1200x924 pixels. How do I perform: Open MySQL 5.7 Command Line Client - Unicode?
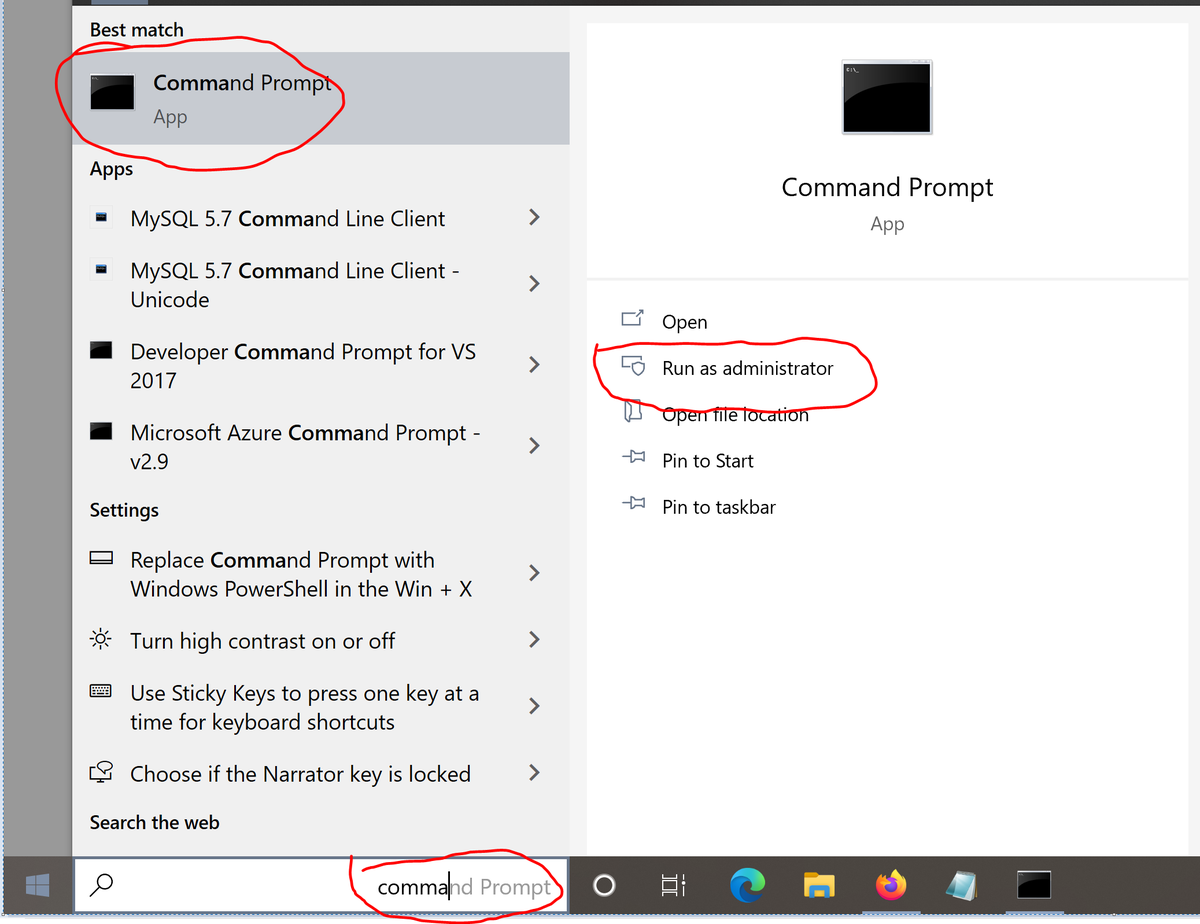coord(295,285)
